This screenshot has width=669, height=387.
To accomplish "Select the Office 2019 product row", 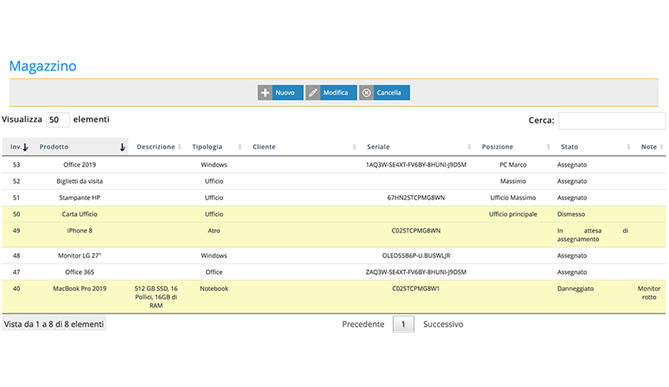I will coord(334,165).
